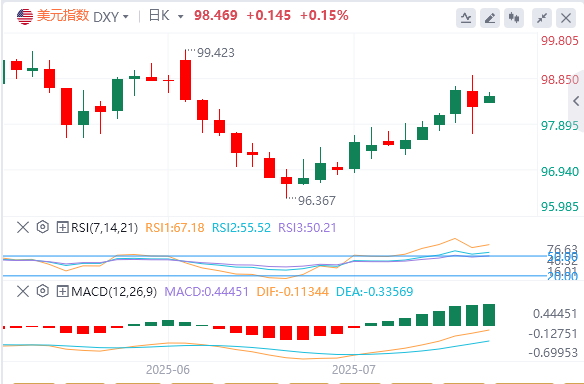Viewport: 584px width, 384px height.
Task: Open RSI indicator settings hexagon icon
Action: pyautogui.click(x=43, y=227)
